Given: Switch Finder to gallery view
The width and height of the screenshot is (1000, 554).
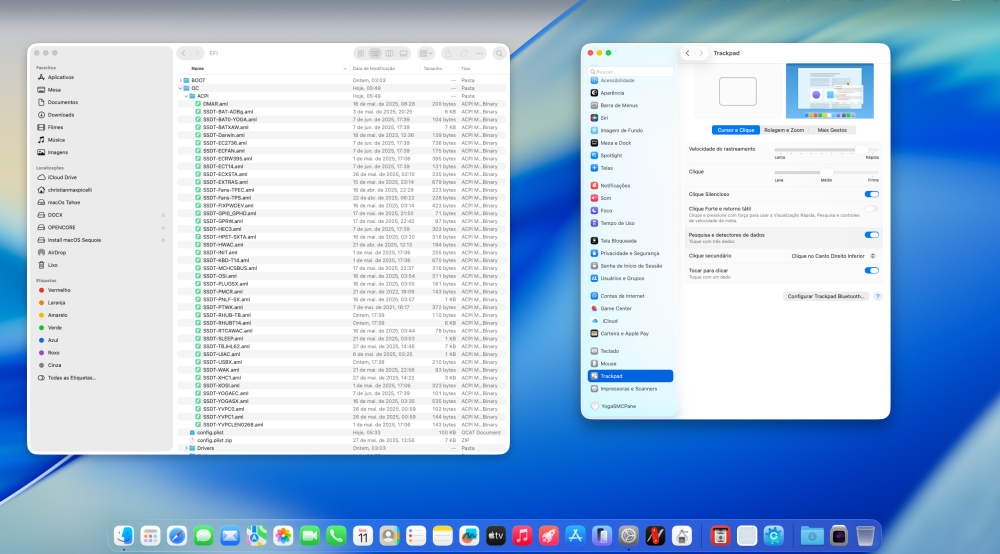Looking at the screenshot, I should pyautogui.click(x=403, y=54).
